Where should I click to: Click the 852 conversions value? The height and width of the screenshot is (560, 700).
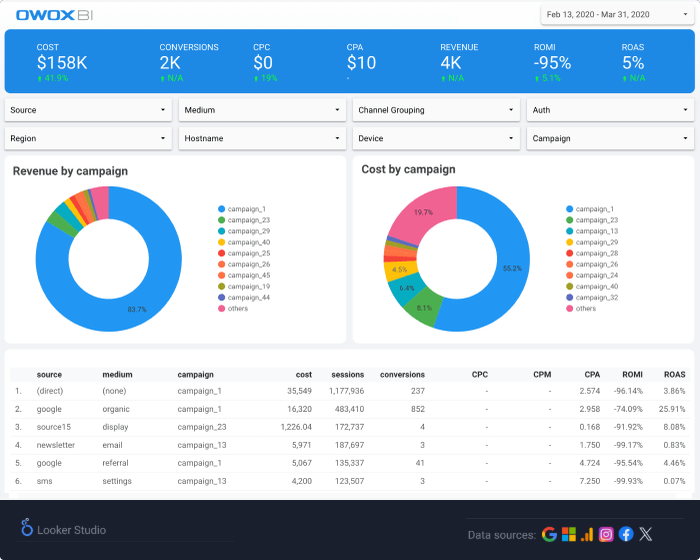(418, 410)
